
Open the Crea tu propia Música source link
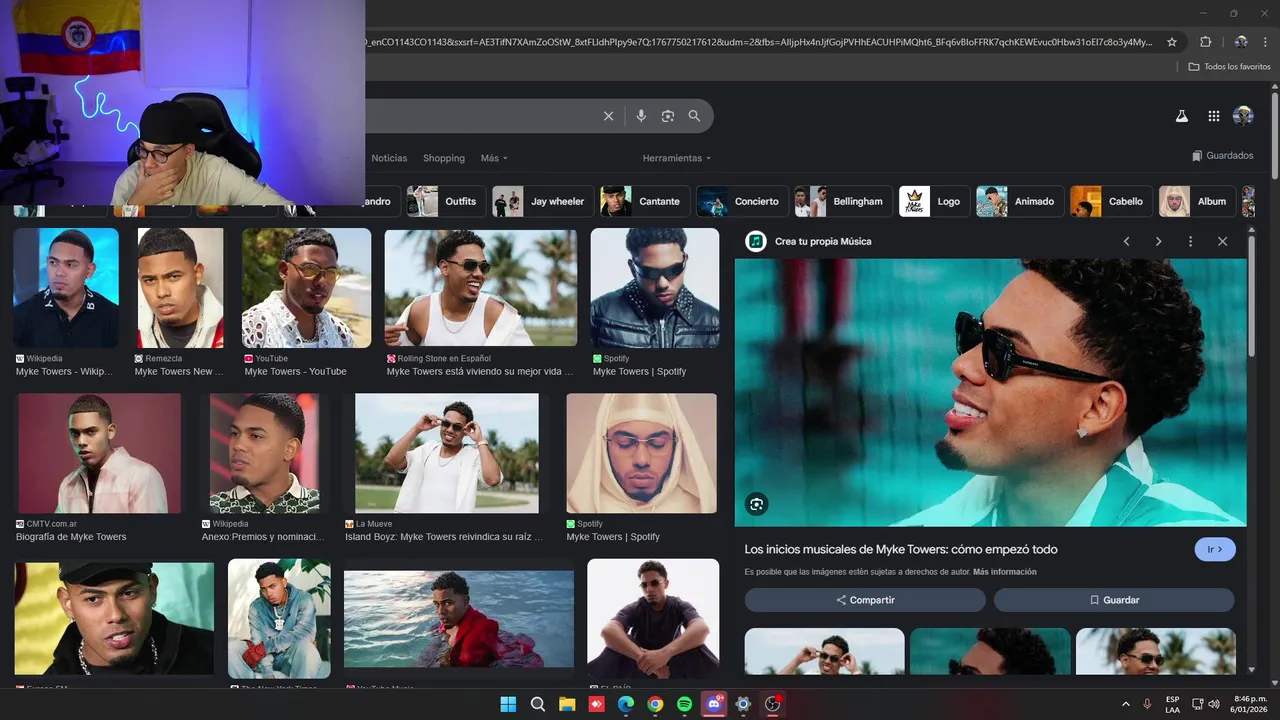click(822, 241)
